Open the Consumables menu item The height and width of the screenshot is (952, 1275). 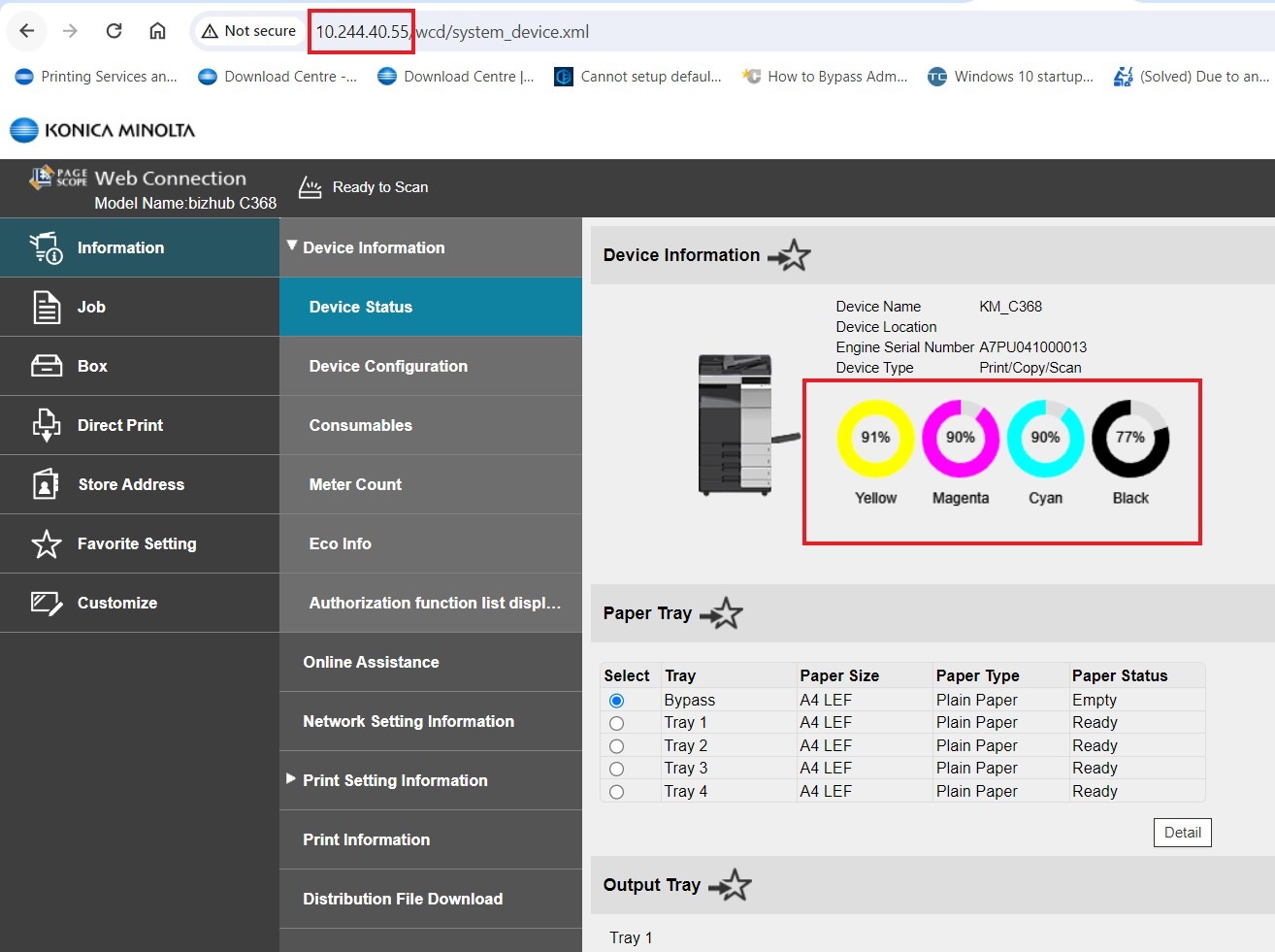pos(360,425)
